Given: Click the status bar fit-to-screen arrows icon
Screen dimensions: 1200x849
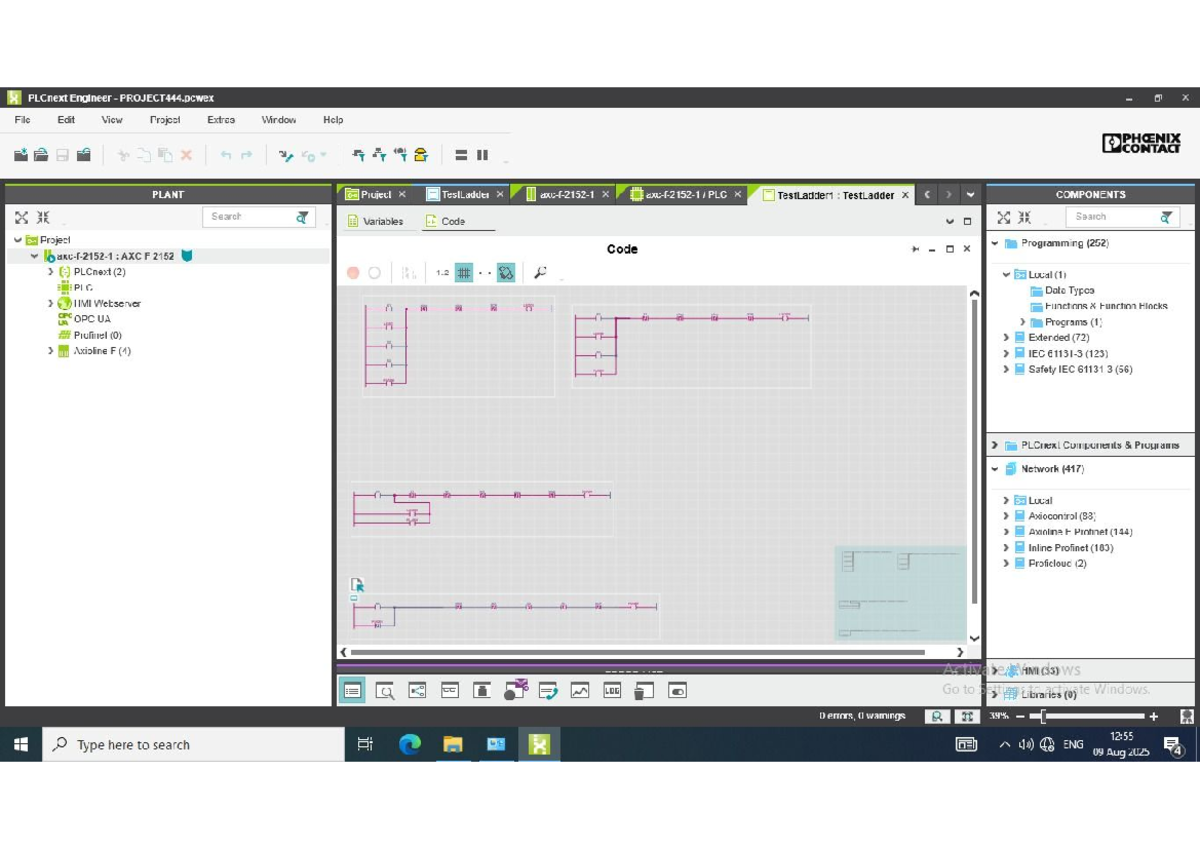Looking at the screenshot, I should [967, 716].
